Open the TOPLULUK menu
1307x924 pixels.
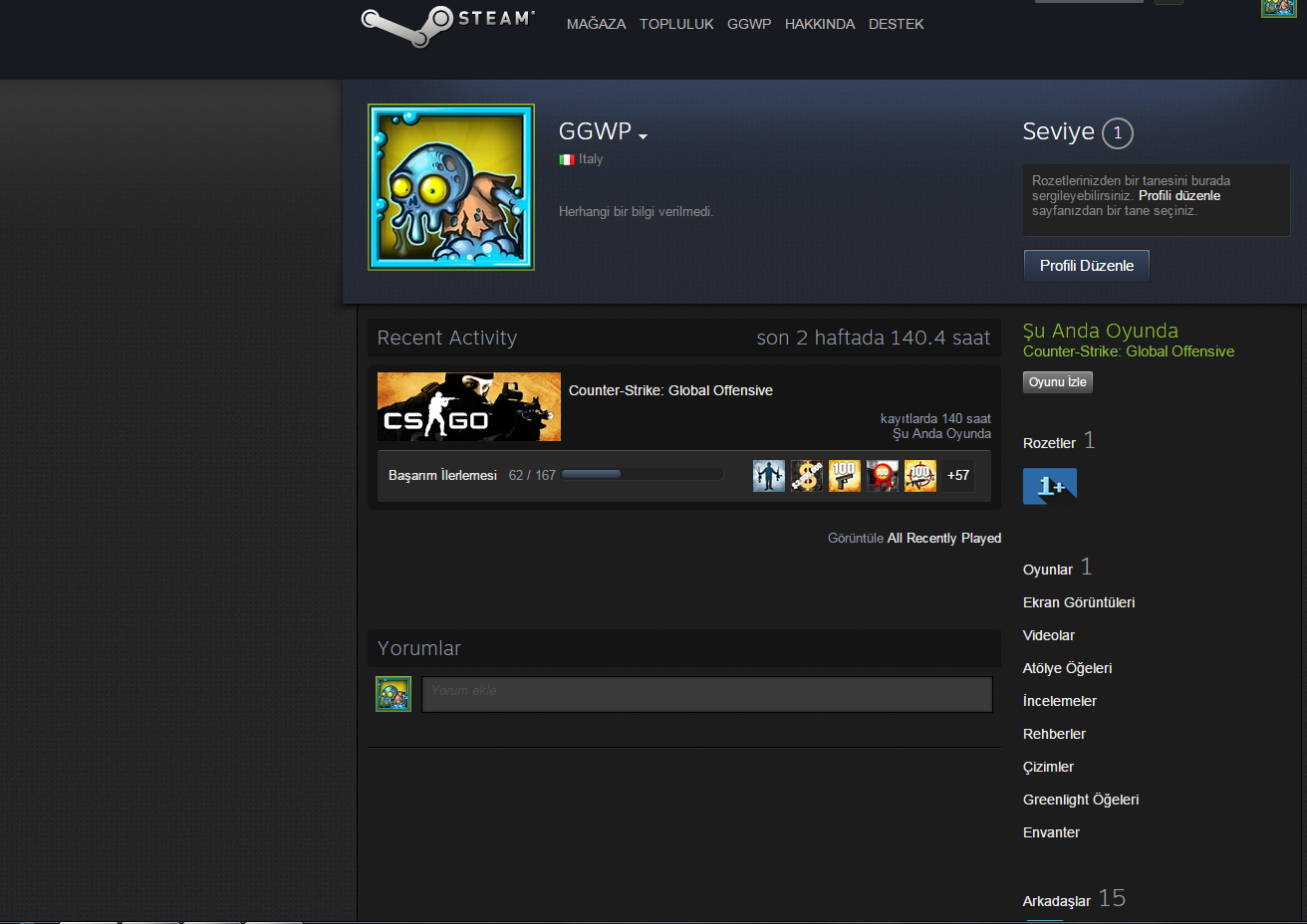click(x=676, y=24)
